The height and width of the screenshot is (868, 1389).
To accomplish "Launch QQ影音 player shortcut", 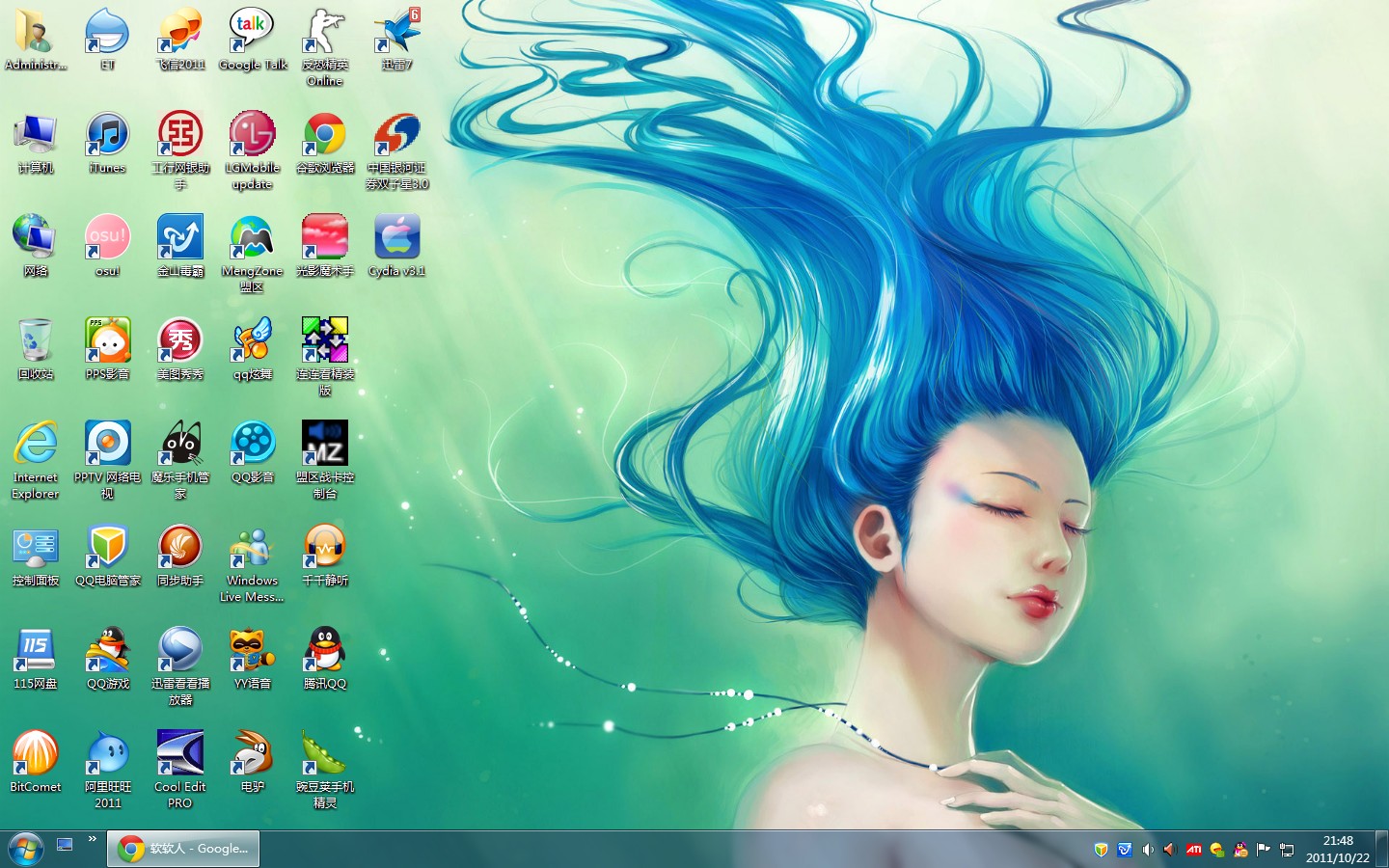I will 253,453.
